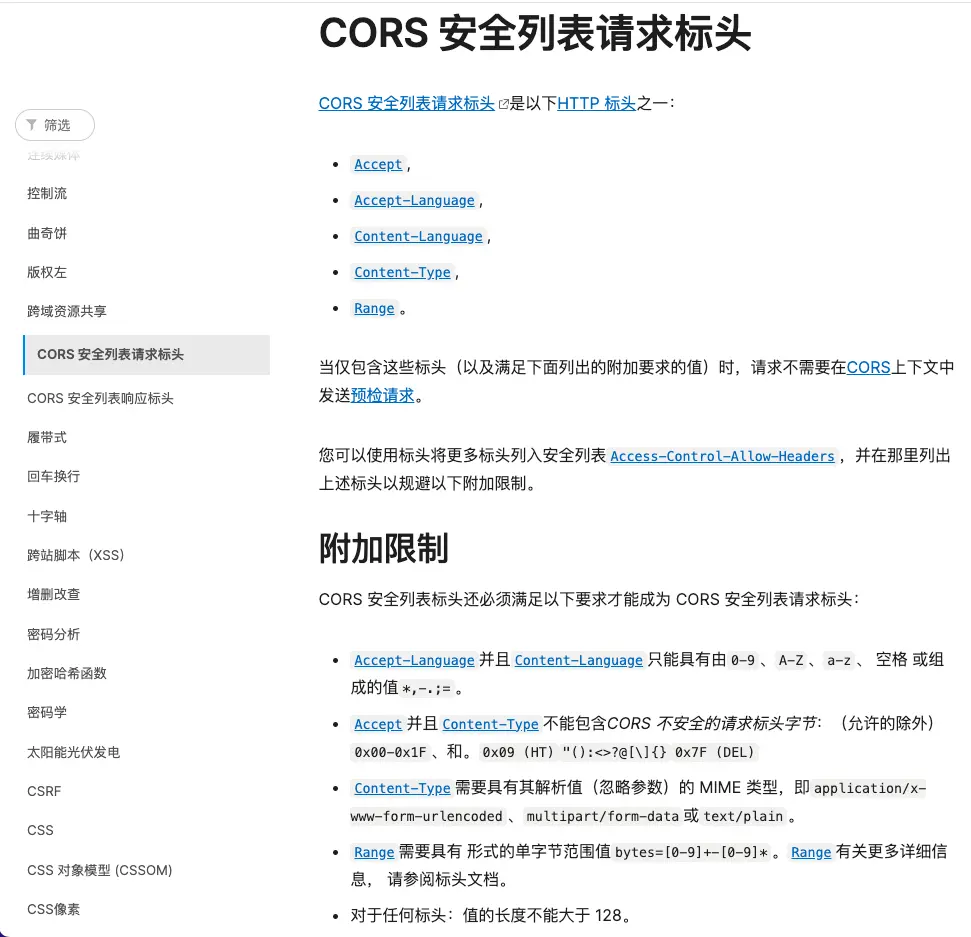Select CORS 安全列表响应标头 in sidebar

coord(100,398)
